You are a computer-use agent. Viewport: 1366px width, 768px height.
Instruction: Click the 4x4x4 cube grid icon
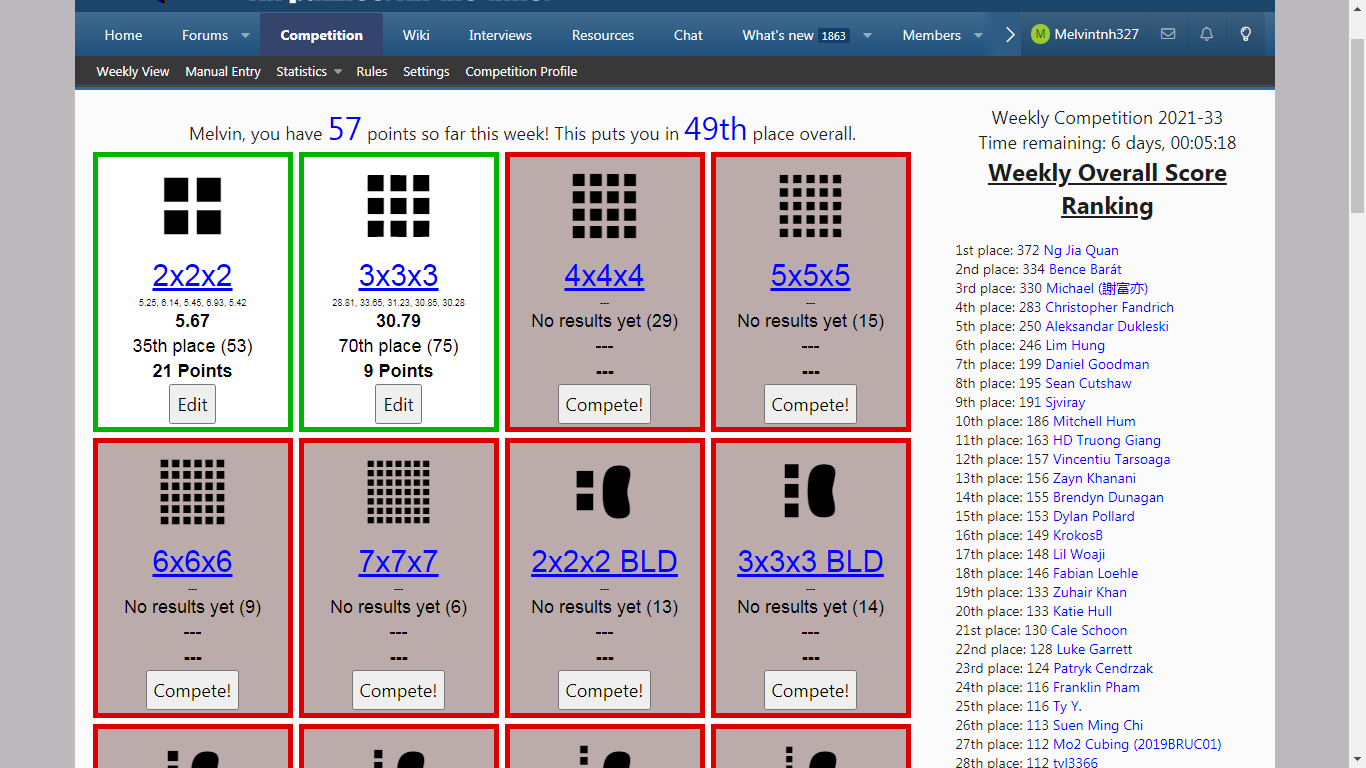click(604, 206)
